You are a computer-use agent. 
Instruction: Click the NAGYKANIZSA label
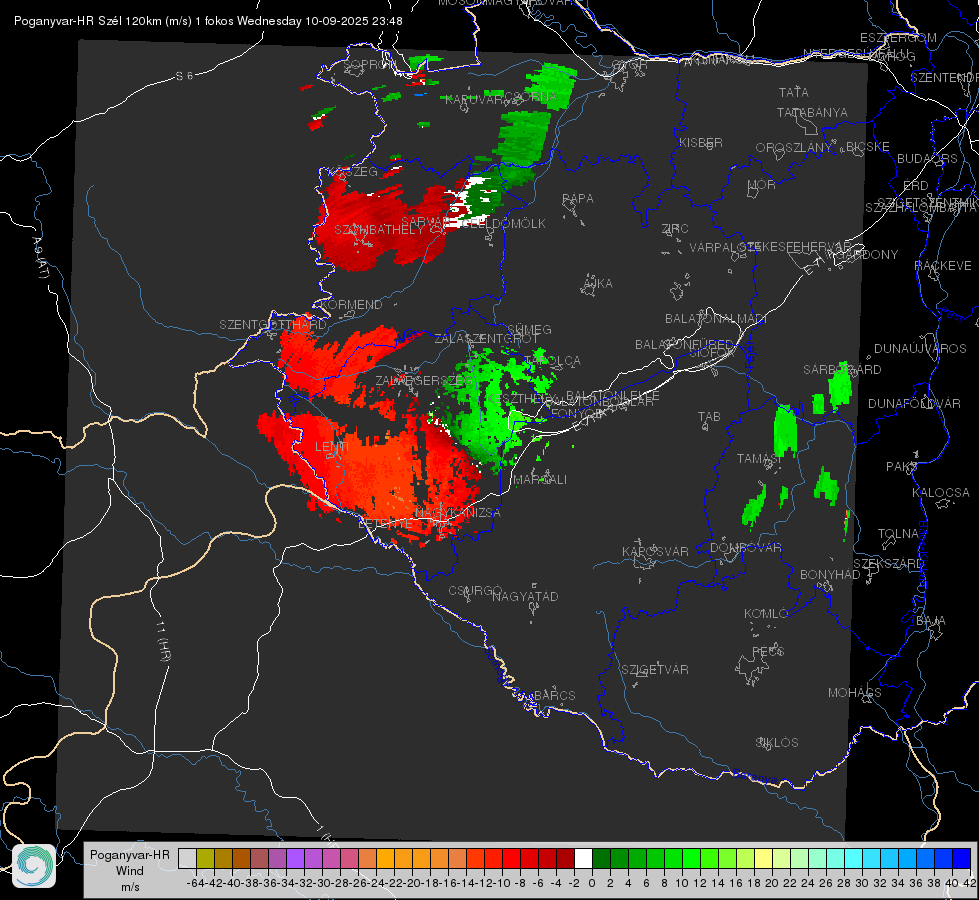(x=458, y=513)
